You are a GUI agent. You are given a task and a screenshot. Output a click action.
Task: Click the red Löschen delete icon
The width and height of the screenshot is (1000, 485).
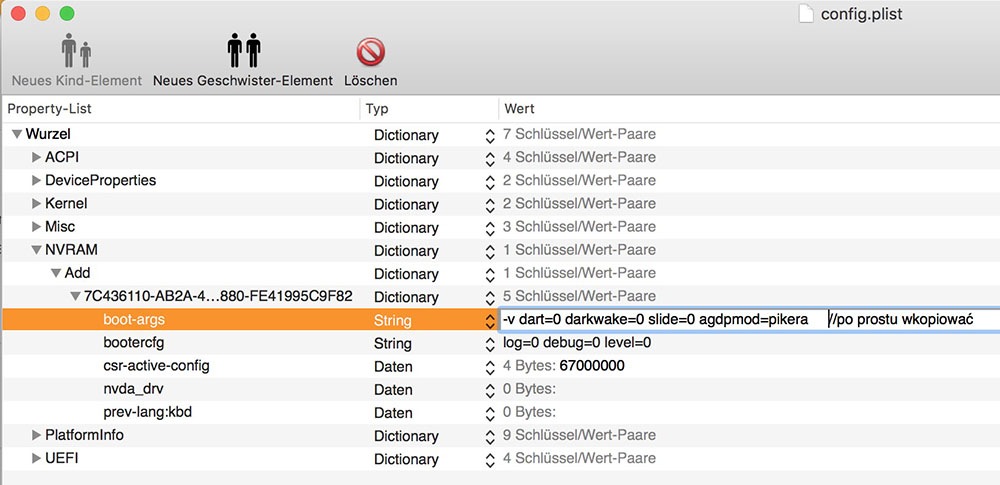370,51
